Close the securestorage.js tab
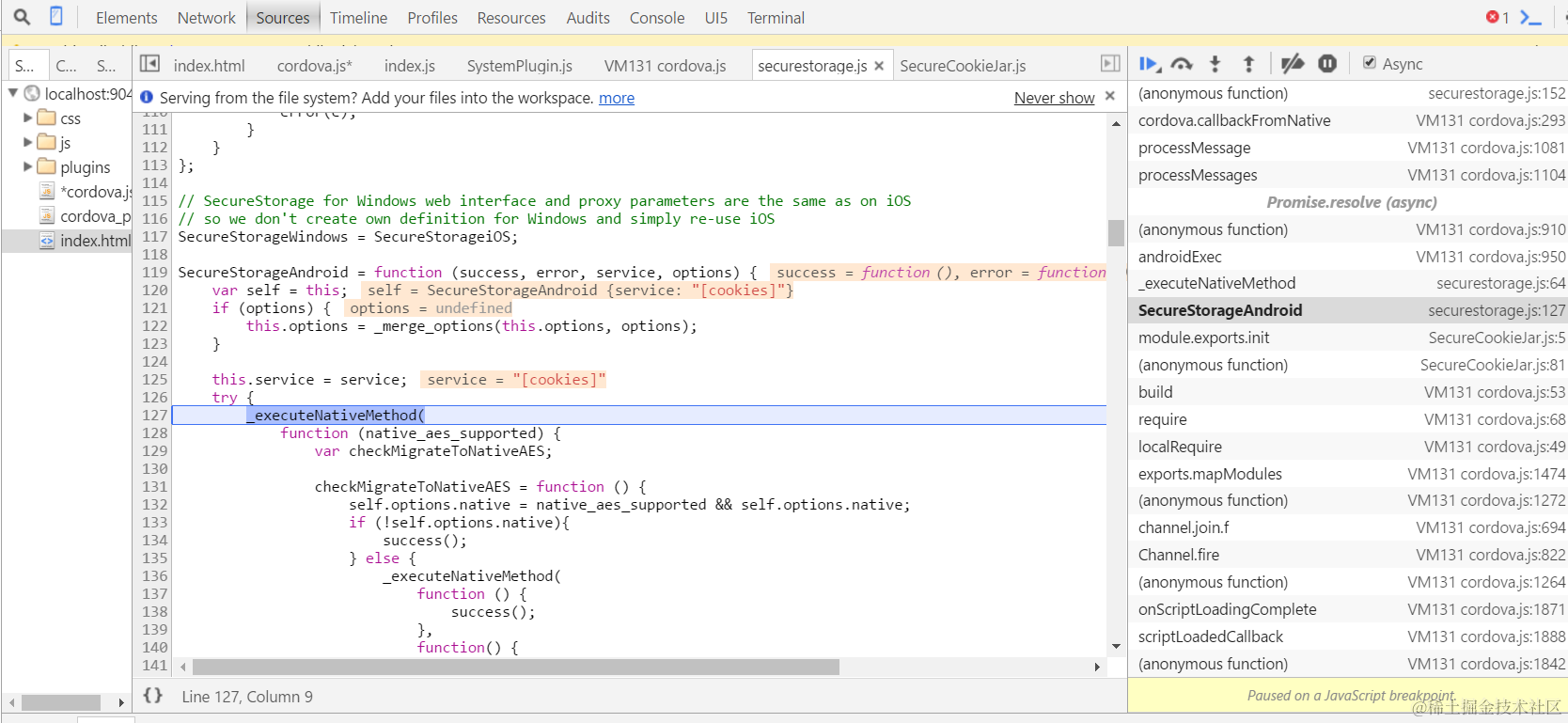 [x=879, y=66]
